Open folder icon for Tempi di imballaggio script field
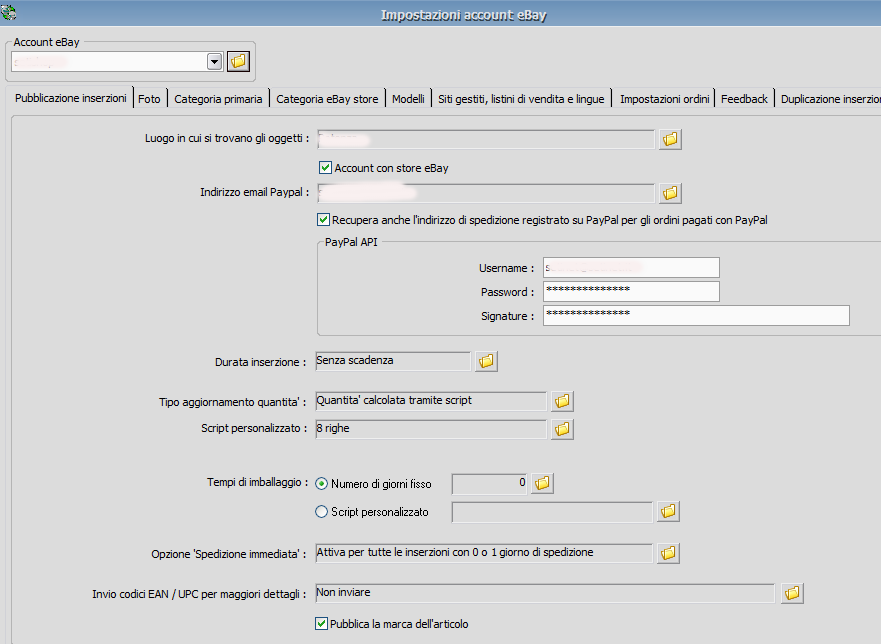881x644 pixels. point(668,511)
